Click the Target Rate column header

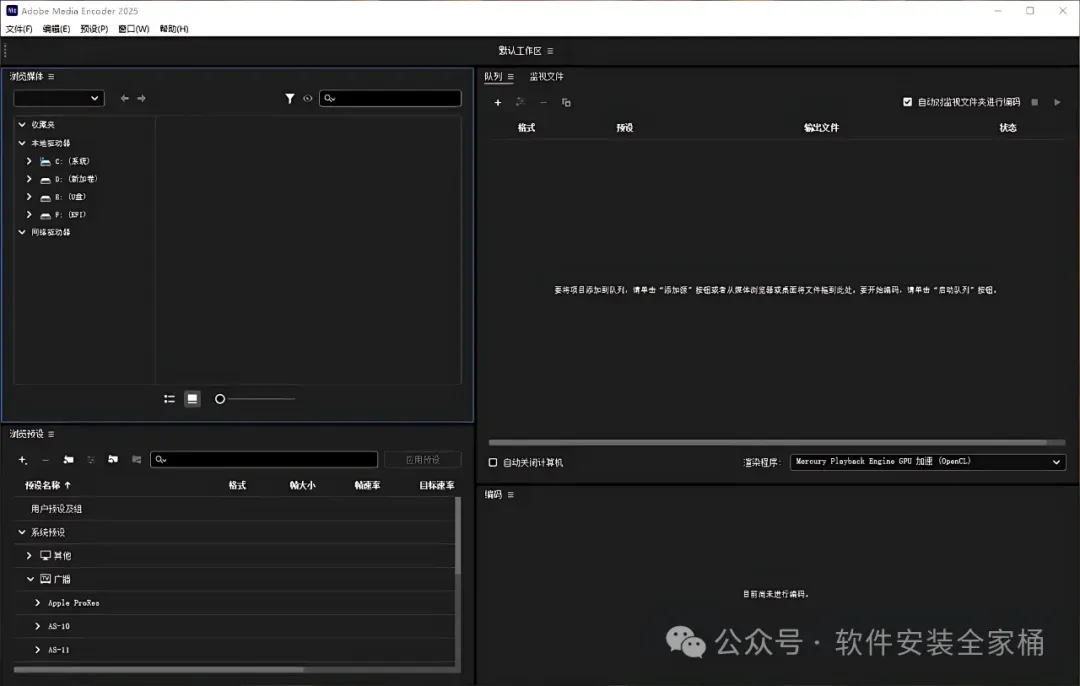tap(437, 485)
